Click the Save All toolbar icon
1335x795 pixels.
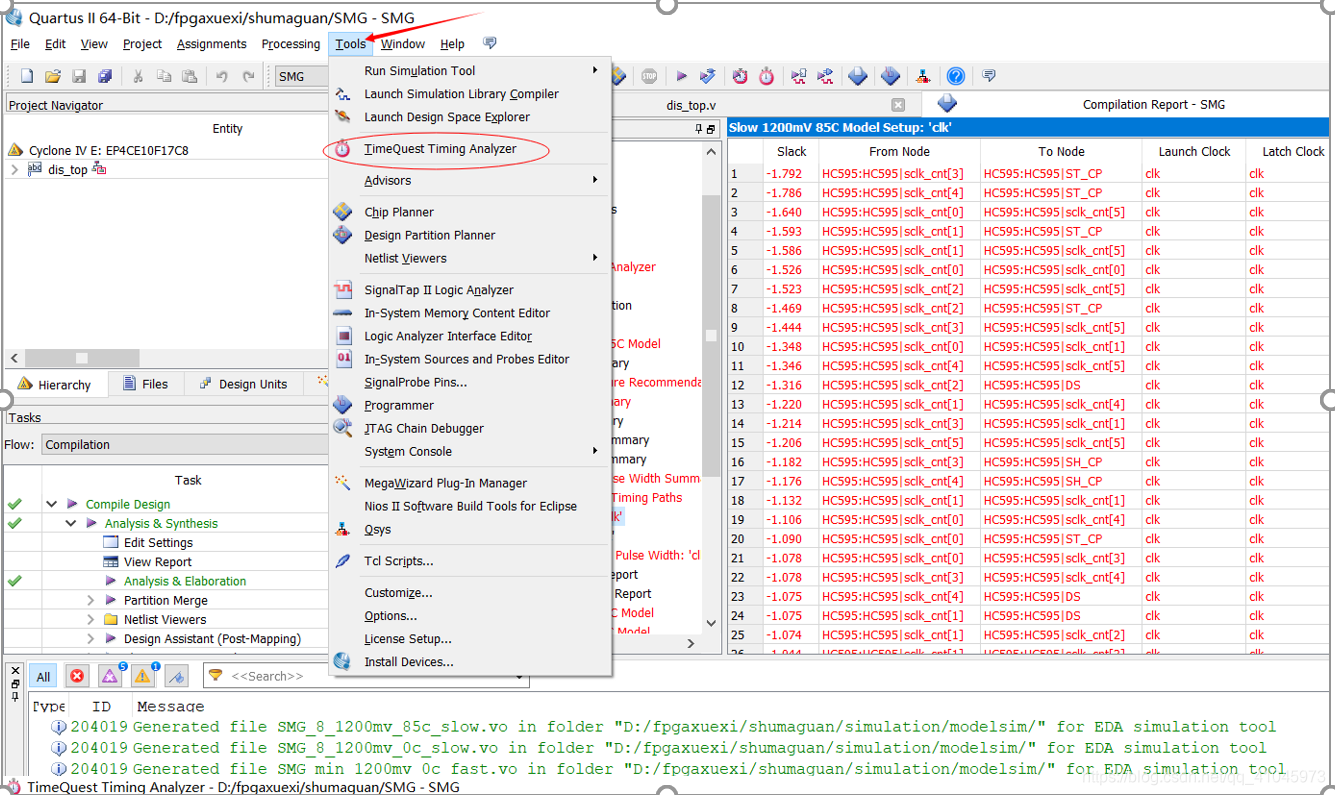tap(105, 76)
